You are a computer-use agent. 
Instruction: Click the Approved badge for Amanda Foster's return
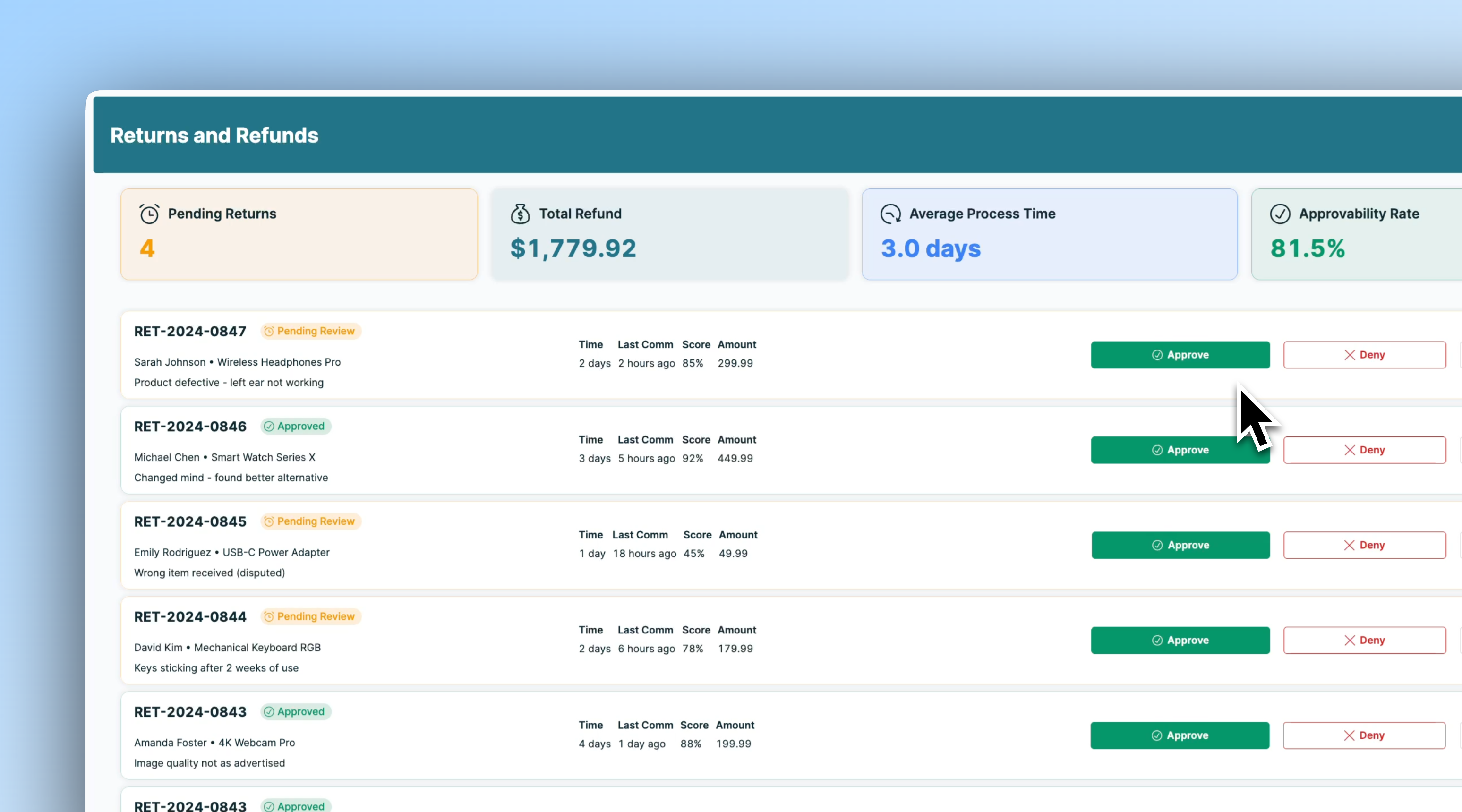pos(296,711)
